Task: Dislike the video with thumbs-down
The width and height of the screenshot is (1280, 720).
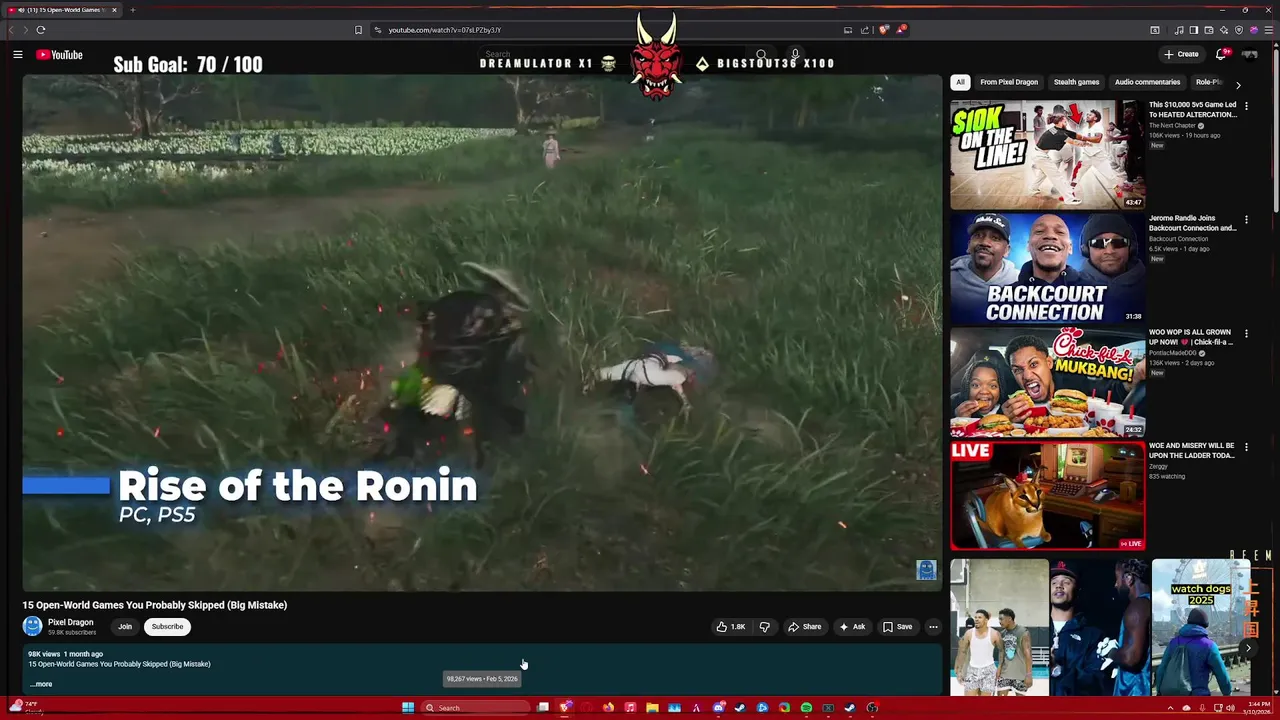Action: point(765,627)
